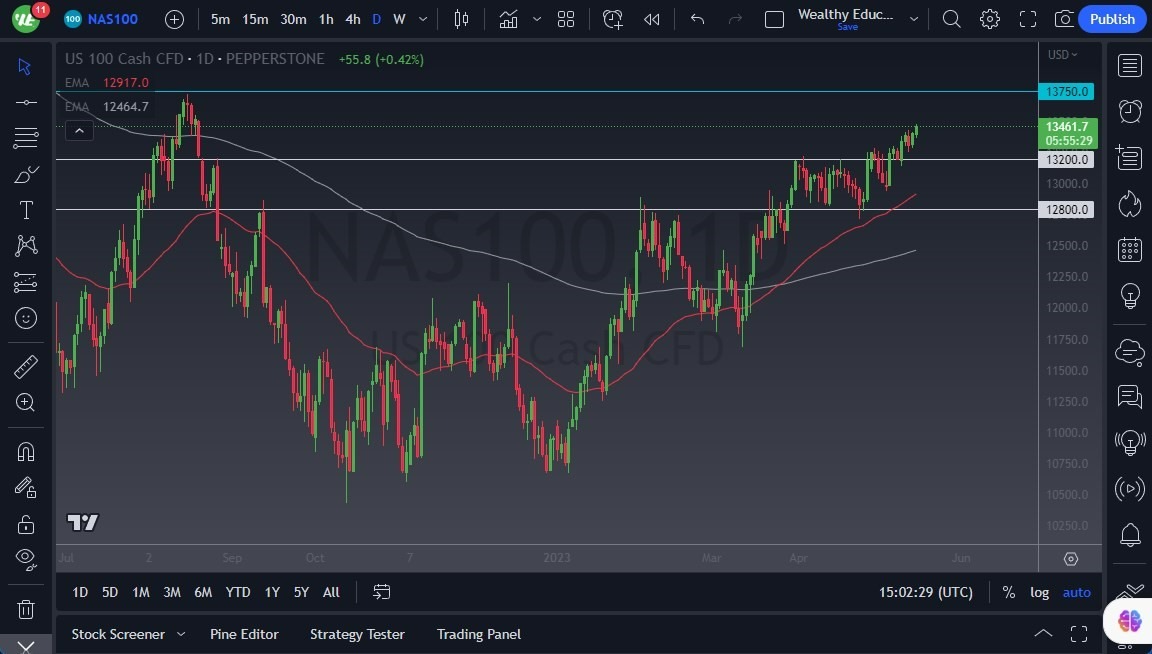
Task: Click the Publish button
Action: 1111,18
